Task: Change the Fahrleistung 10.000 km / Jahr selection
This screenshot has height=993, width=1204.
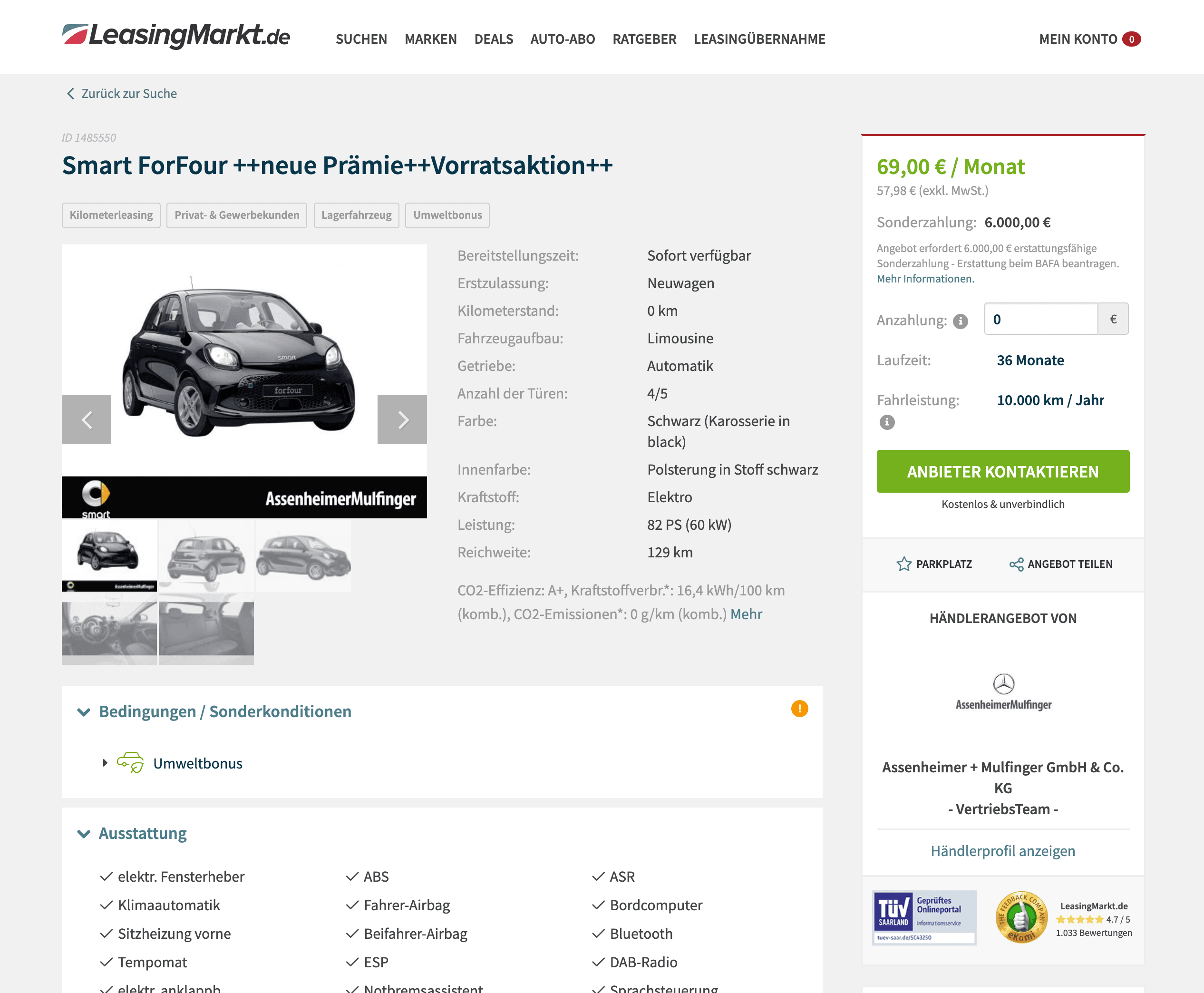Action: (x=1050, y=400)
